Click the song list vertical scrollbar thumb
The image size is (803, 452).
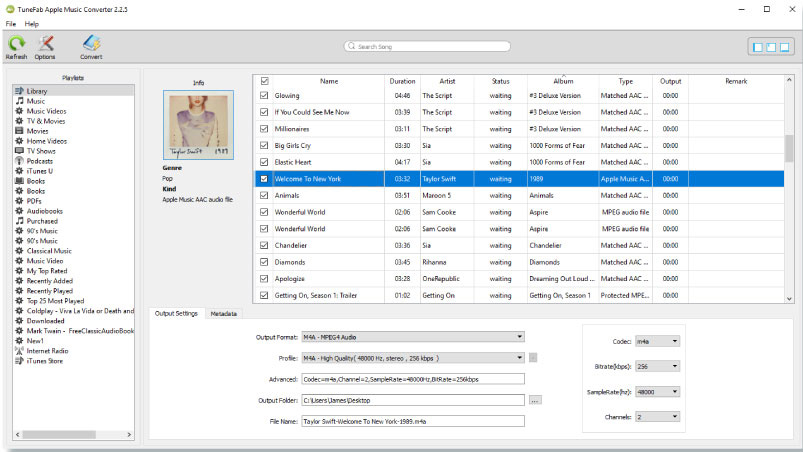click(x=789, y=148)
